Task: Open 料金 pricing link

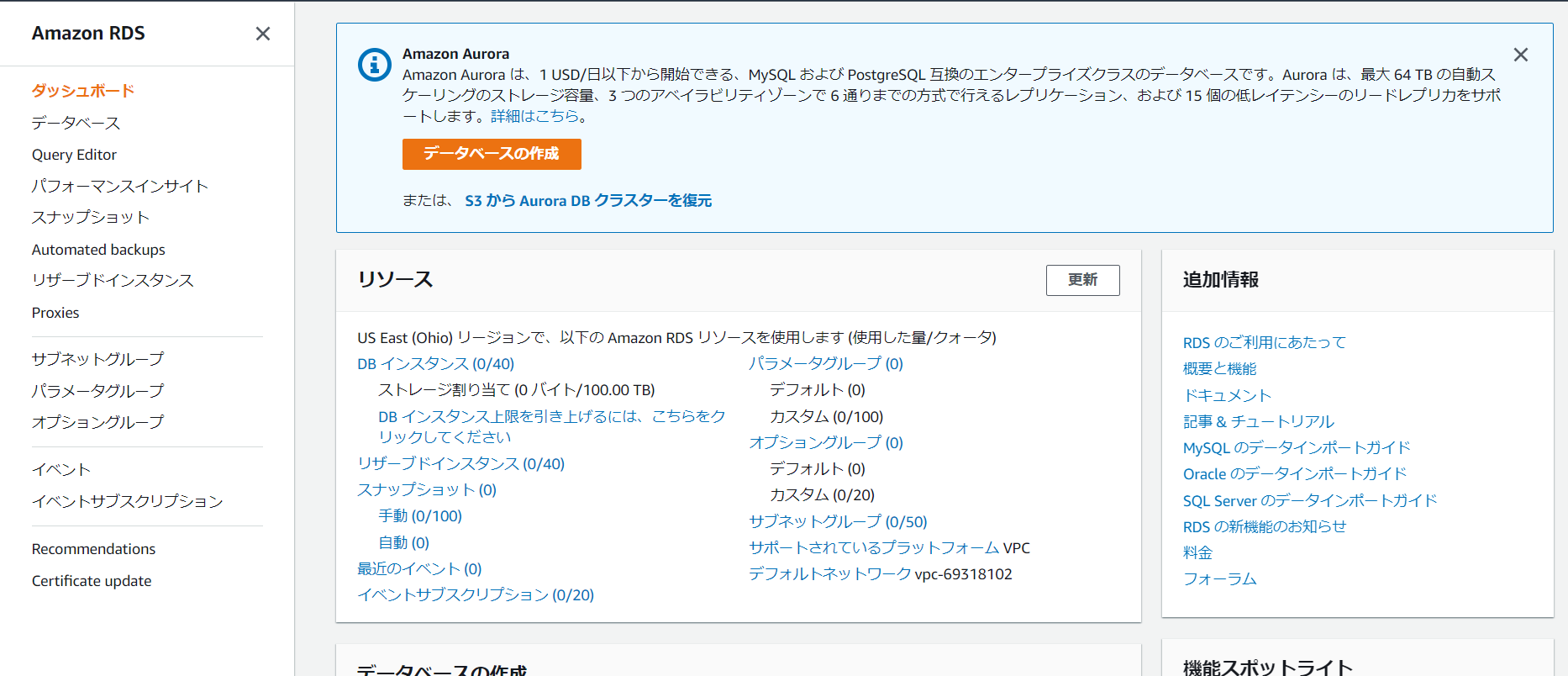Action: tap(1197, 553)
